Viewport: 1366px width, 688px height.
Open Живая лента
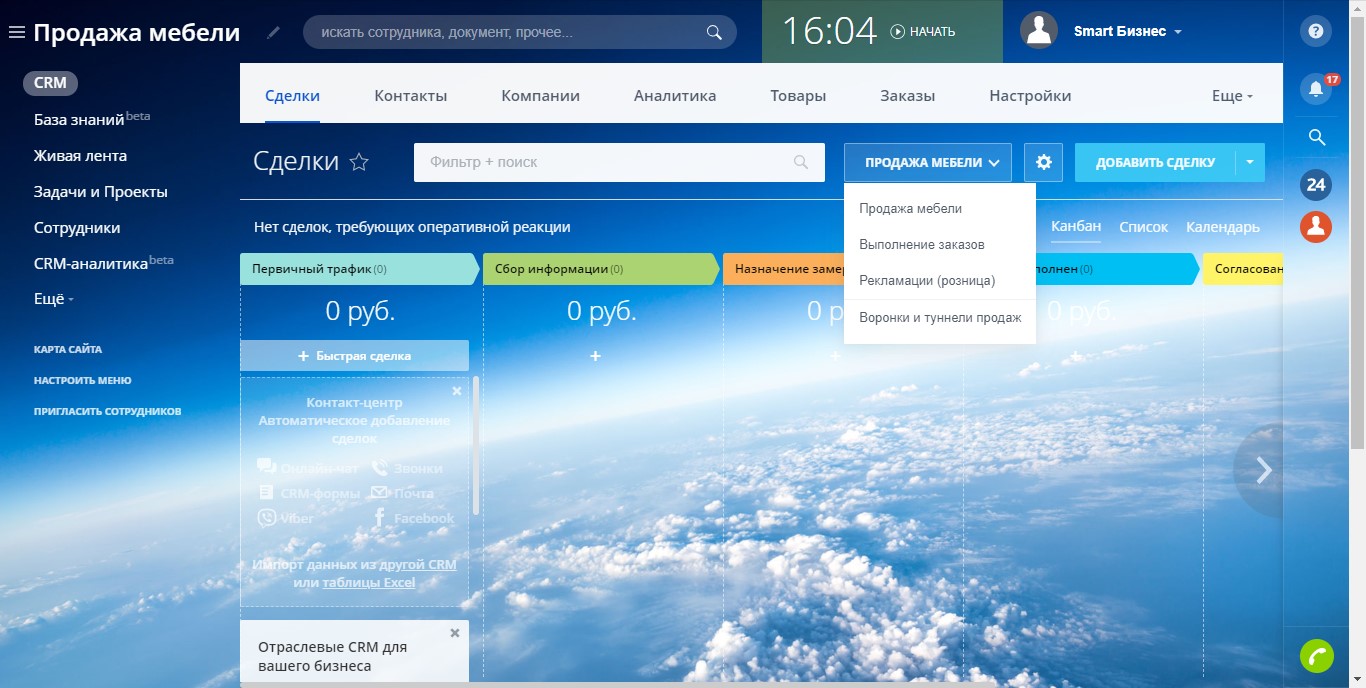(80, 156)
